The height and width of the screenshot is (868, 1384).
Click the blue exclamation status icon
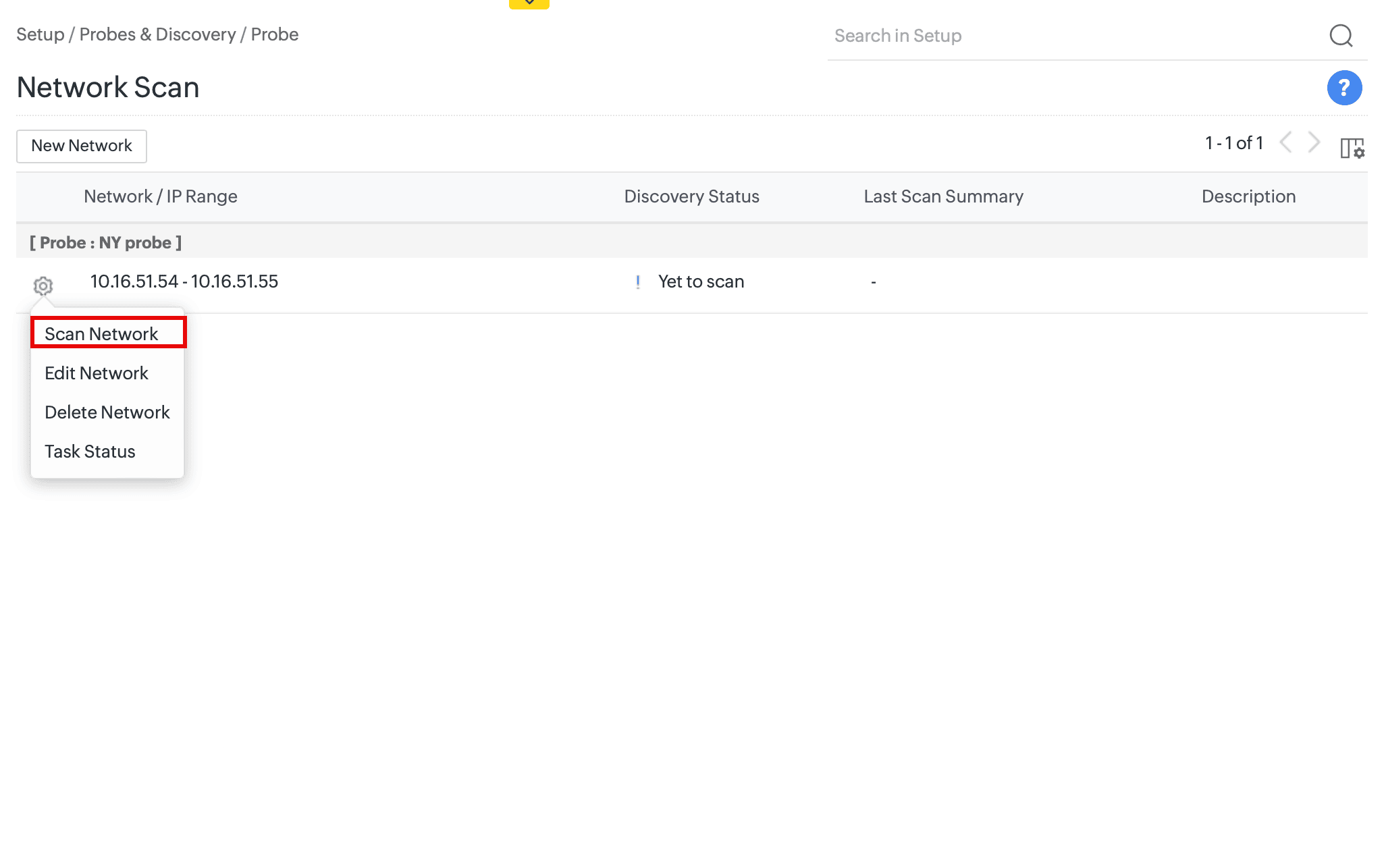pyautogui.click(x=637, y=281)
